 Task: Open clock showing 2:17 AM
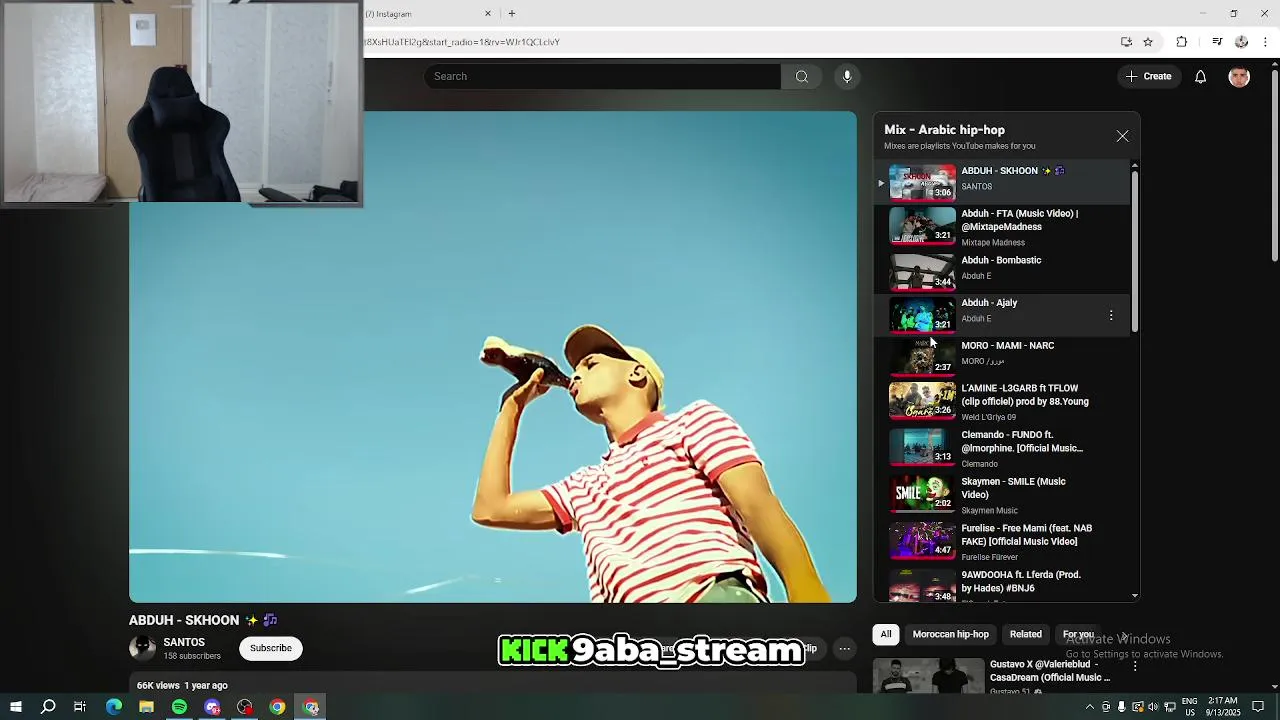(1222, 707)
